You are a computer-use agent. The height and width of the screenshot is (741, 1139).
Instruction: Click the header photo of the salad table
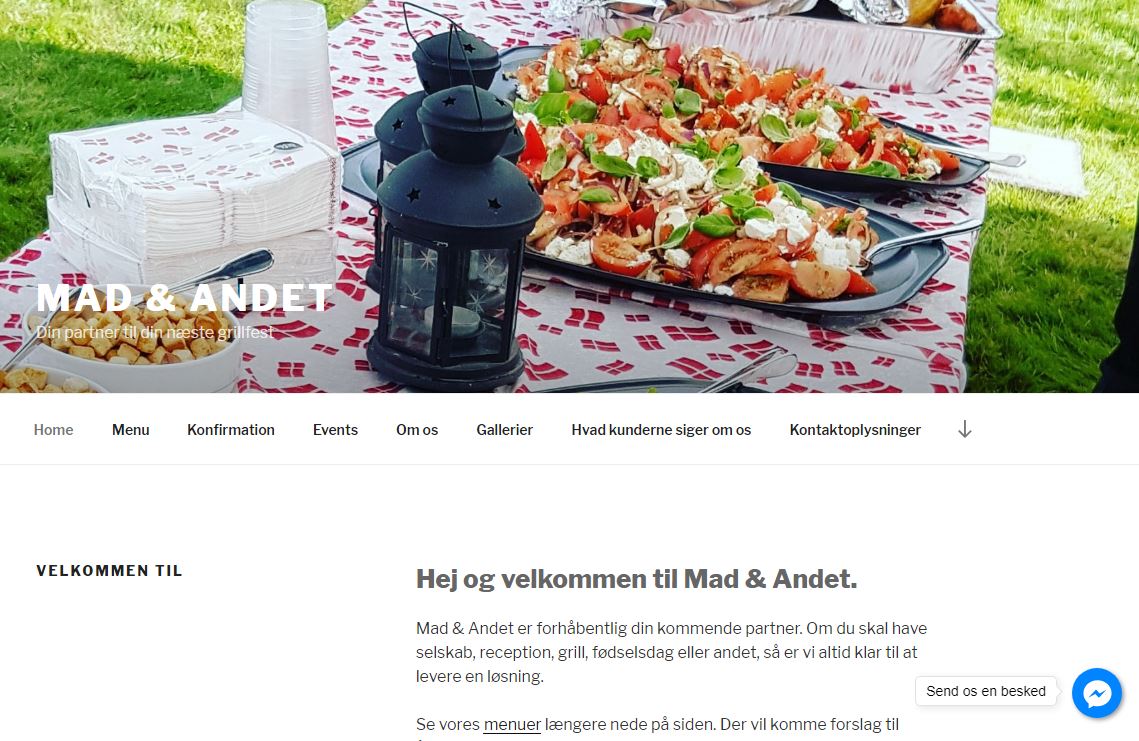[570, 196]
